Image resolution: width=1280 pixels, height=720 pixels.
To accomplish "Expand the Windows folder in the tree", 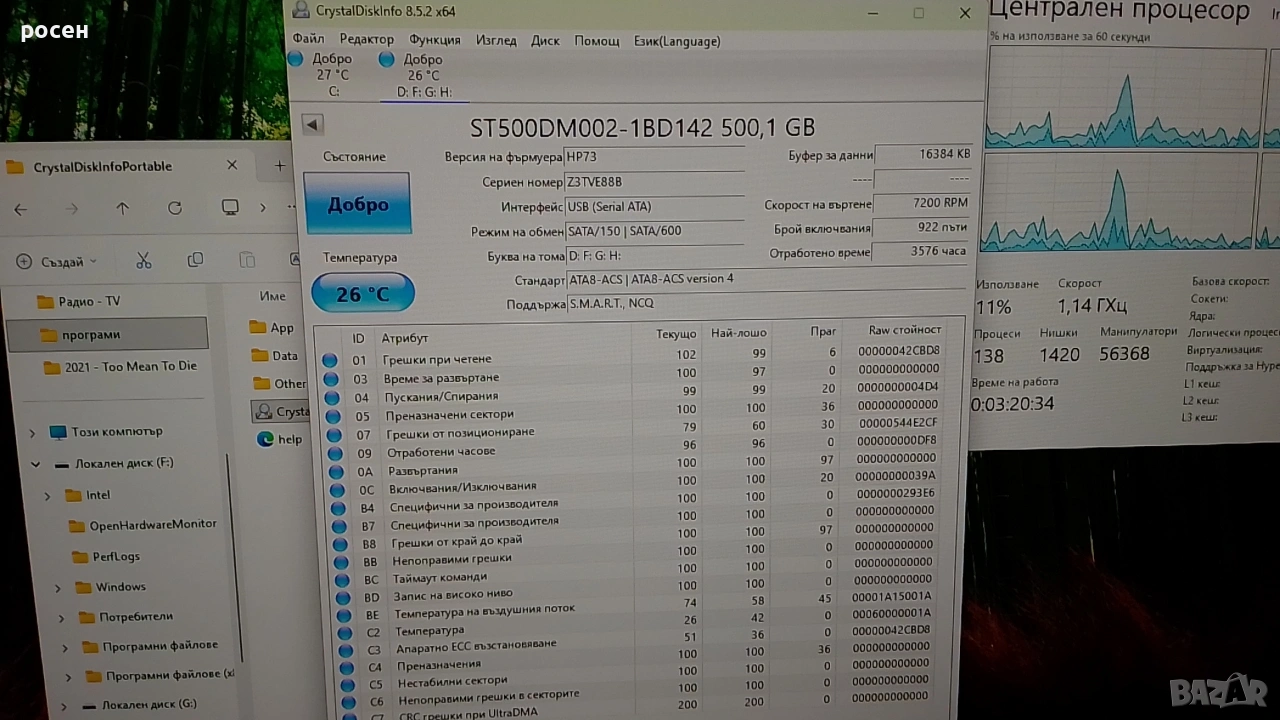I will coord(57,587).
